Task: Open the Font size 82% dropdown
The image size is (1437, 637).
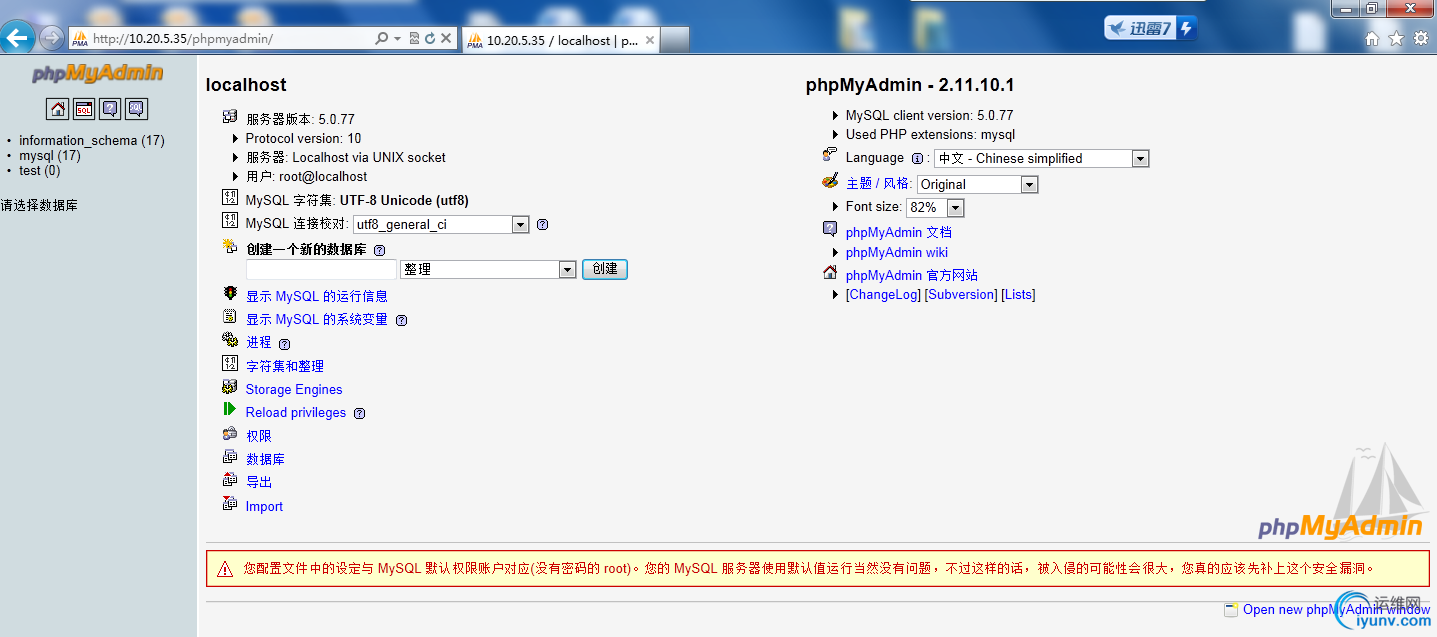Action: coord(935,207)
